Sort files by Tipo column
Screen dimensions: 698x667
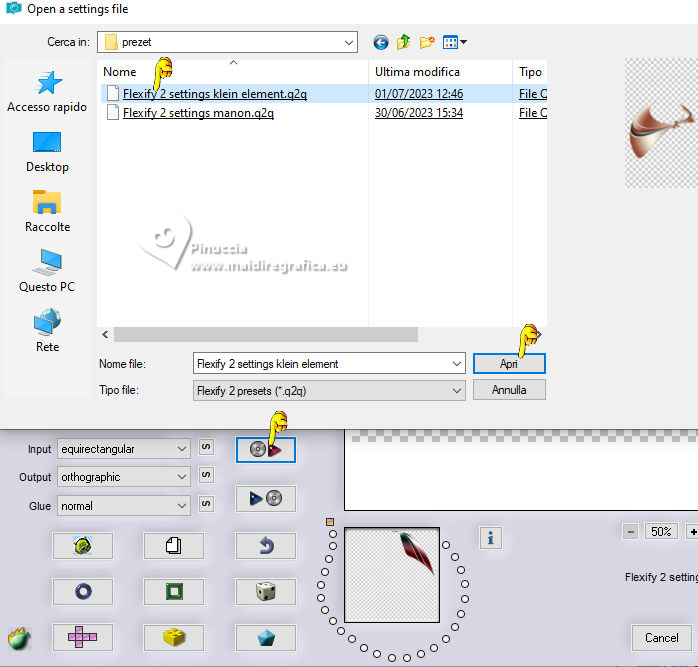click(x=530, y=72)
